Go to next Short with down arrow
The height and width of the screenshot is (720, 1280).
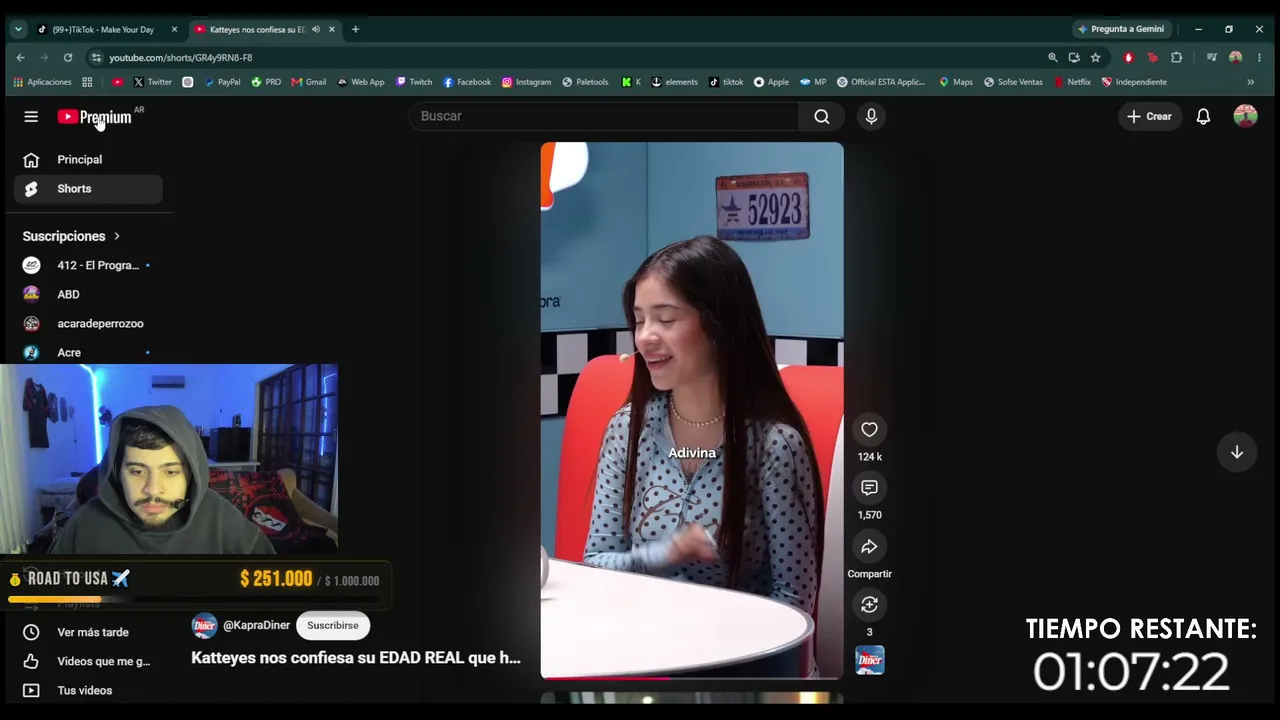[x=1237, y=452]
